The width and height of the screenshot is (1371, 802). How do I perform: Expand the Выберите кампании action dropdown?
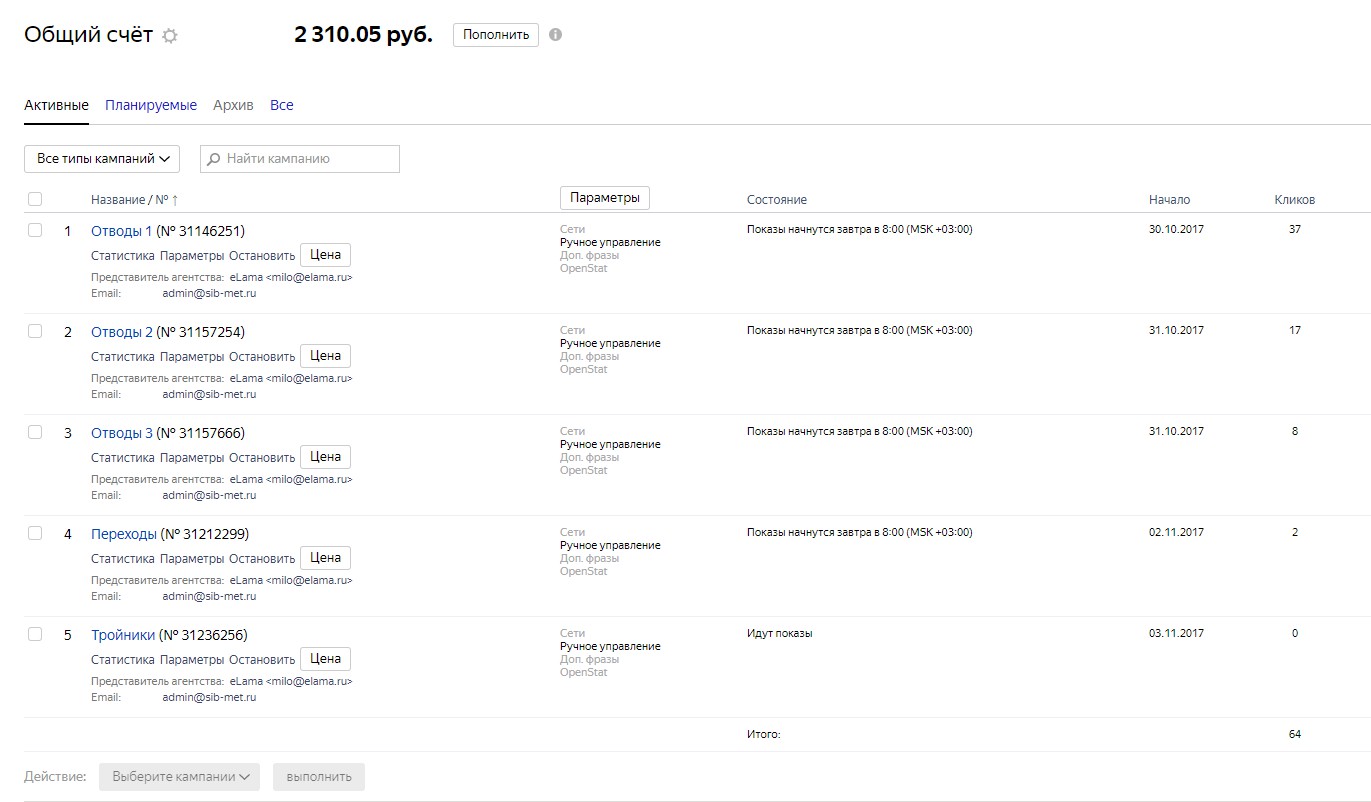179,777
